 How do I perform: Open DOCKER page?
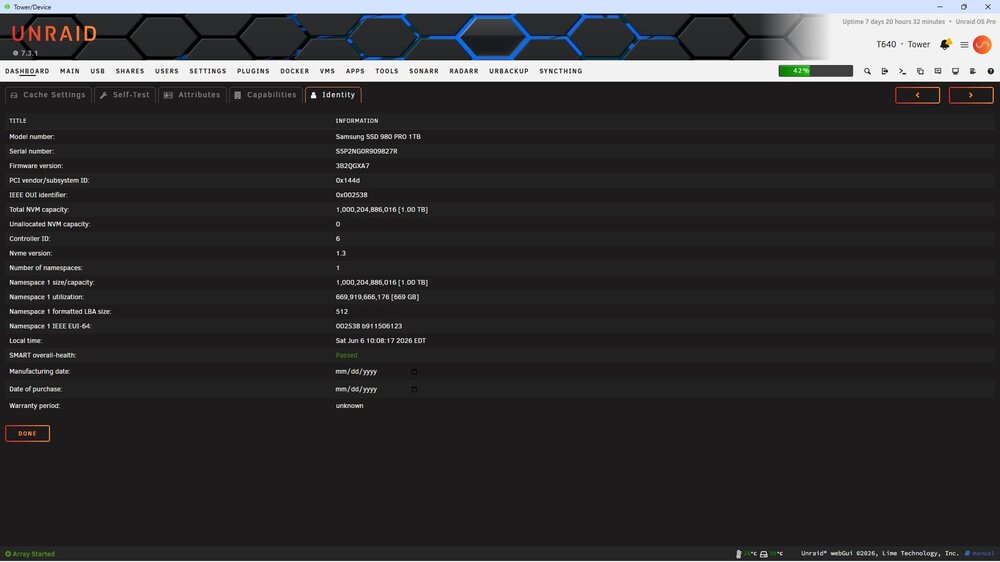pyautogui.click(x=295, y=71)
